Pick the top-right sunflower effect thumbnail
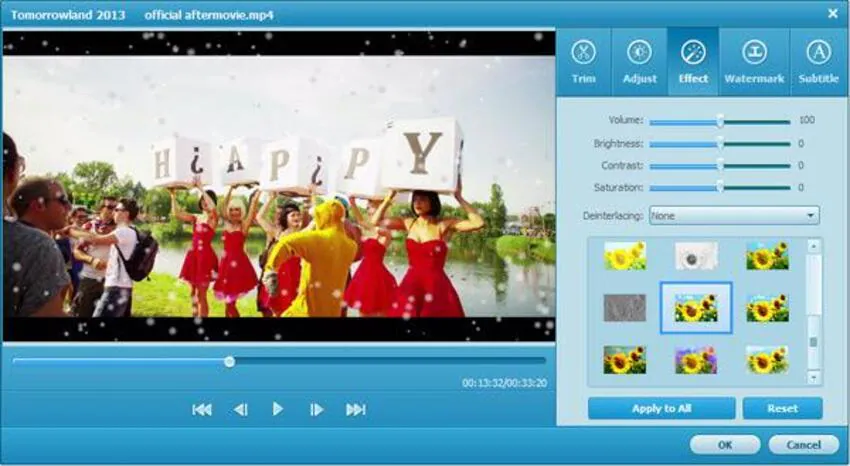The image size is (850, 466). coord(767,256)
